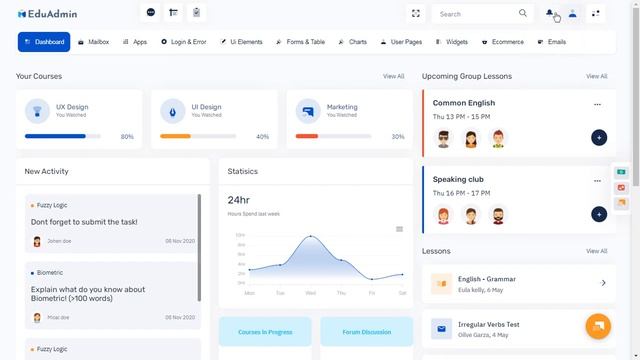Click the Common English lesson title
Image resolution: width=640 pixels, height=360 pixels.
coord(464,103)
